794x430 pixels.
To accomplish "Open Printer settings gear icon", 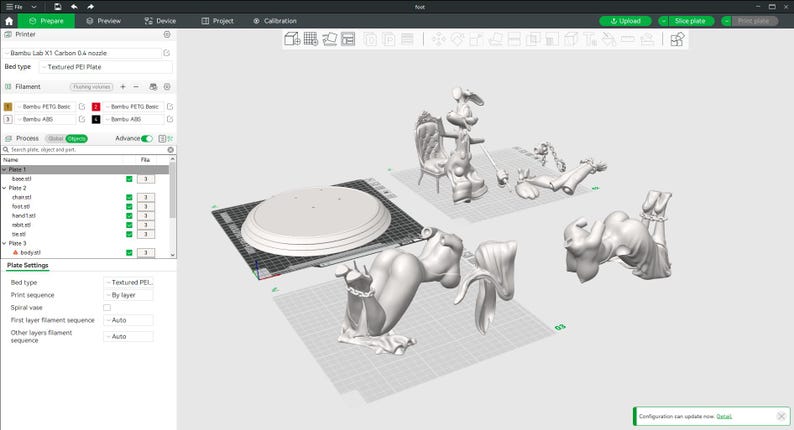I will click(x=167, y=34).
